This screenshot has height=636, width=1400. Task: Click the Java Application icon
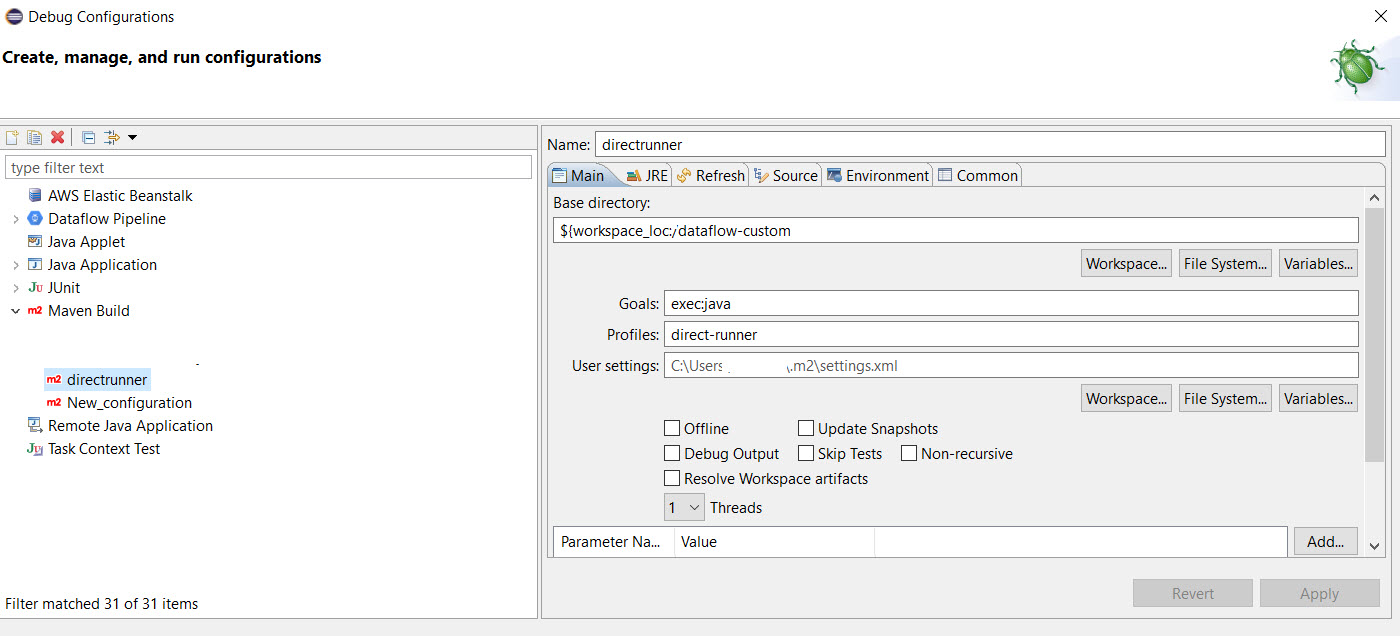[35, 265]
